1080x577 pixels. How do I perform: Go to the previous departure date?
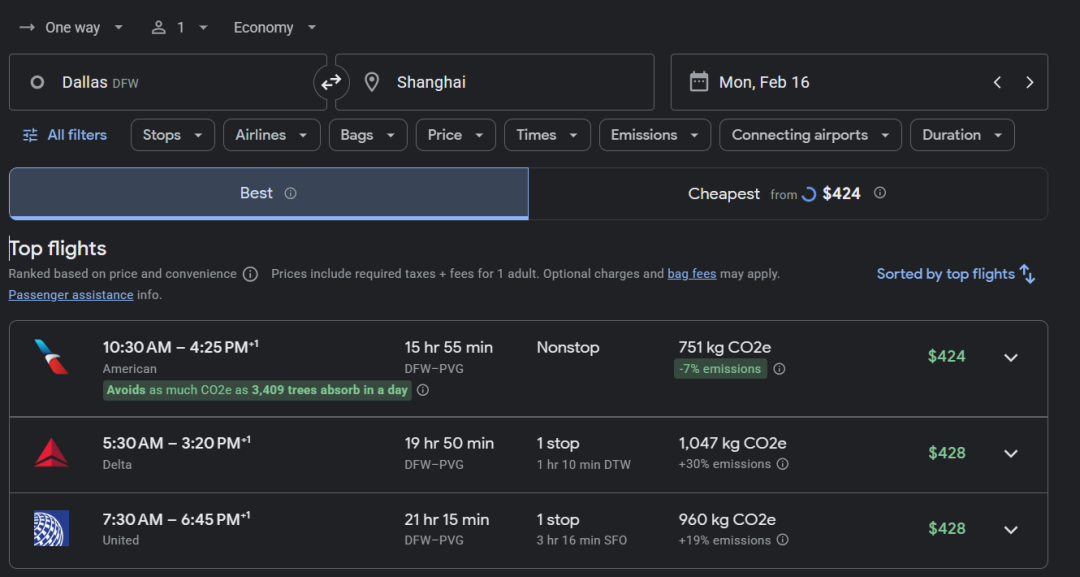pos(997,82)
